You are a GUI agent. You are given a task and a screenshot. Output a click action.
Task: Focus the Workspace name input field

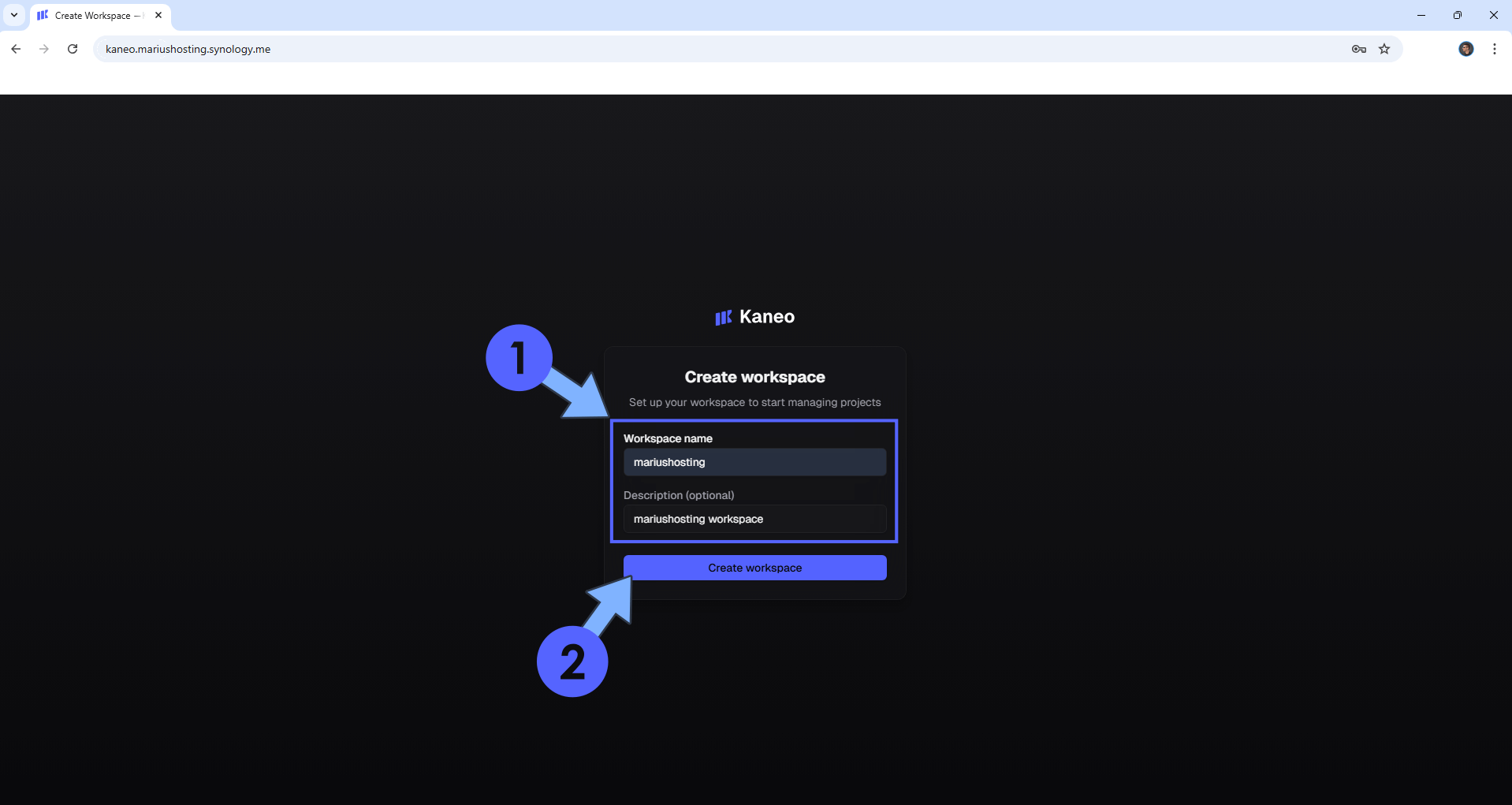754,462
